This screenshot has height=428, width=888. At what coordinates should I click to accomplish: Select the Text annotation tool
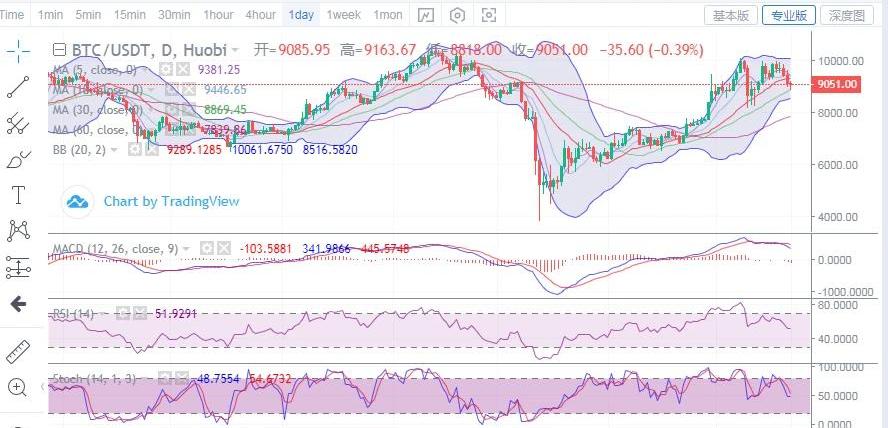(x=17, y=194)
